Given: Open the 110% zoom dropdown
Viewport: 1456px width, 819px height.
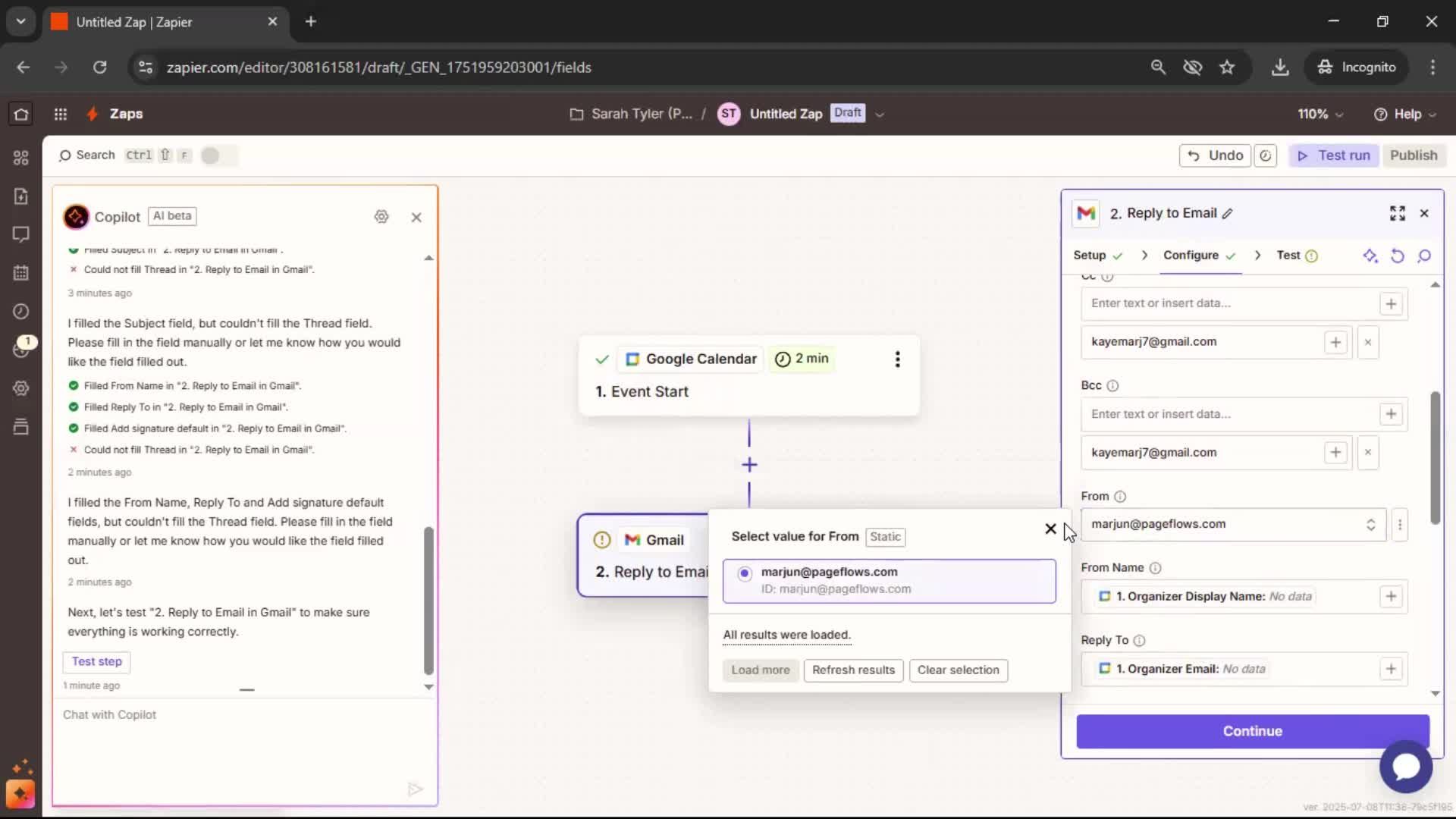Looking at the screenshot, I should pyautogui.click(x=1320, y=115).
